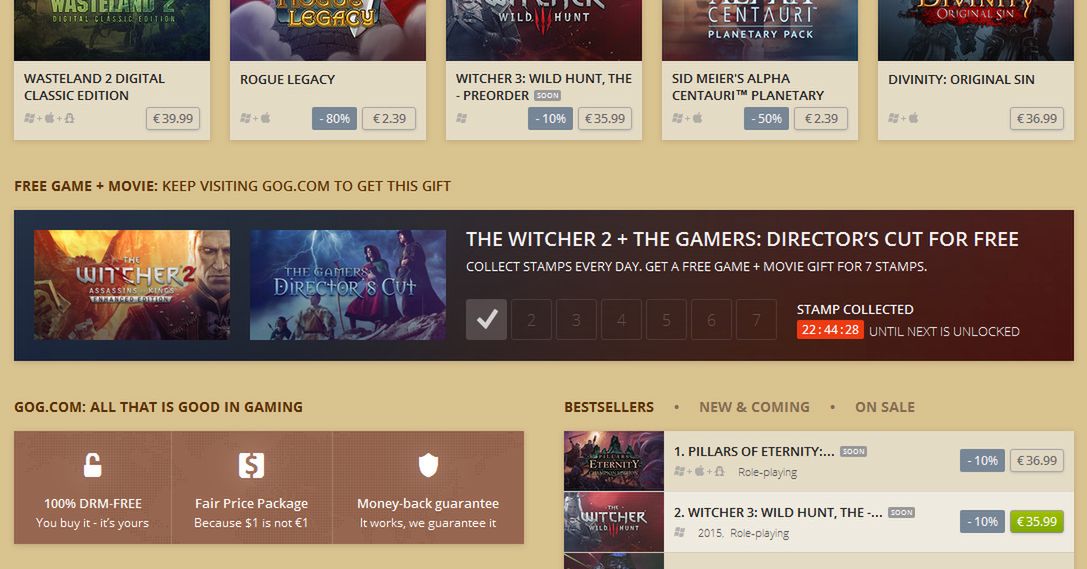Switch to the On Sale tab

click(x=885, y=407)
